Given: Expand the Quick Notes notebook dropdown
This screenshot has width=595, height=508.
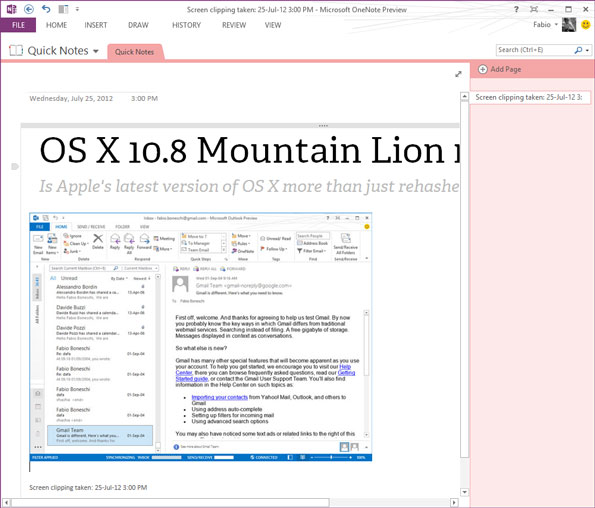Looking at the screenshot, I should [x=96, y=51].
